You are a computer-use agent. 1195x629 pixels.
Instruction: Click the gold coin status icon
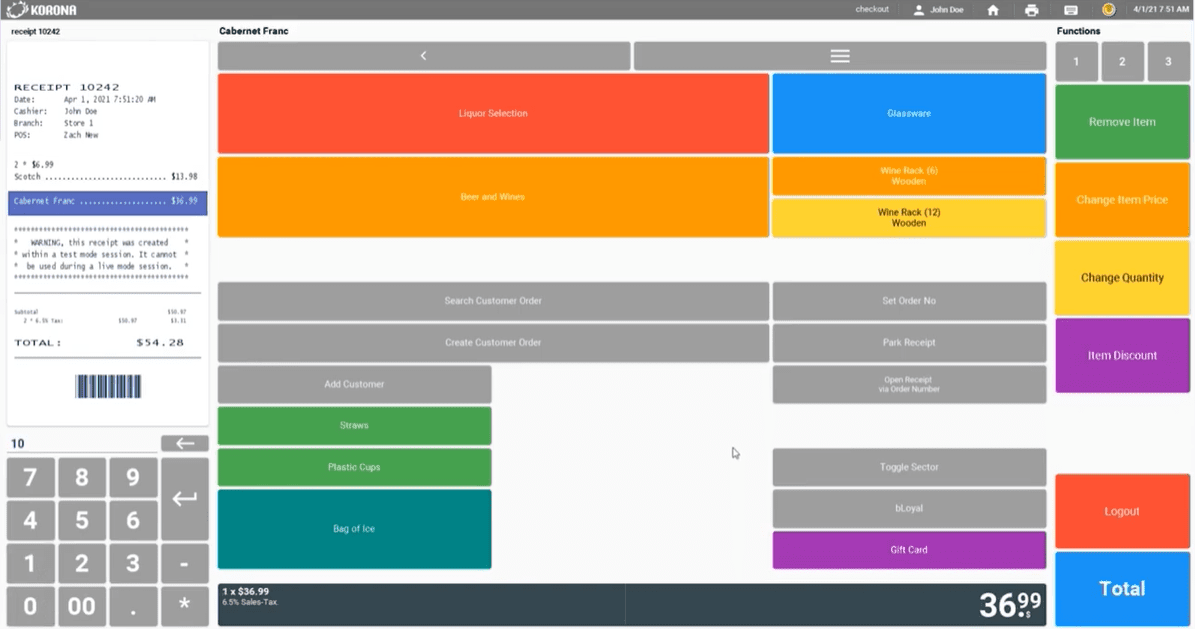coord(1109,10)
